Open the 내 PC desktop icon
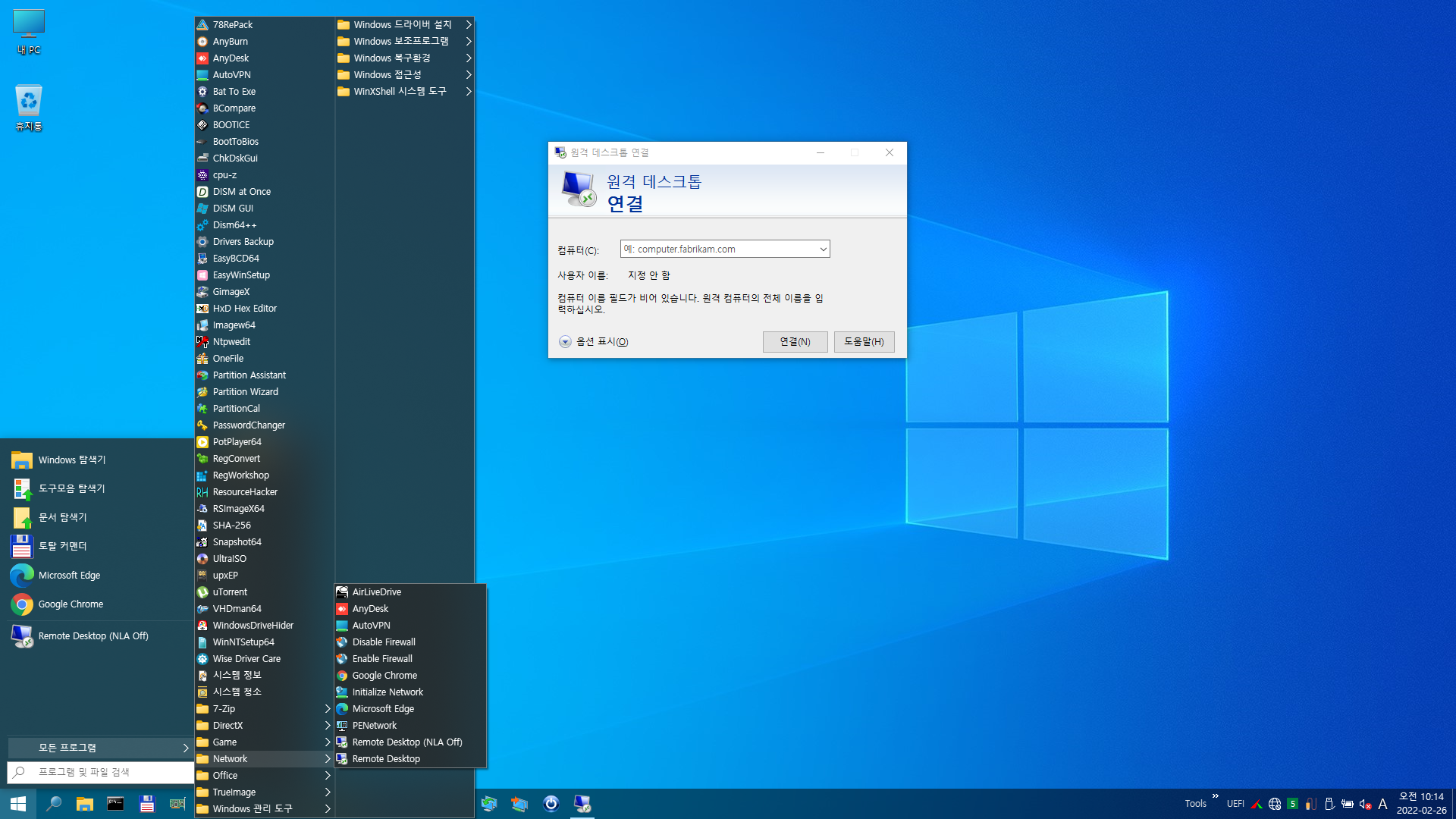 click(x=29, y=33)
